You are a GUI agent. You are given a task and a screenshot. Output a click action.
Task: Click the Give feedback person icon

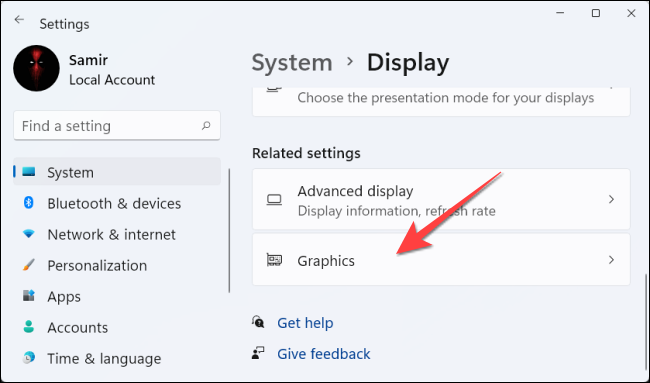[x=258, y=353]
